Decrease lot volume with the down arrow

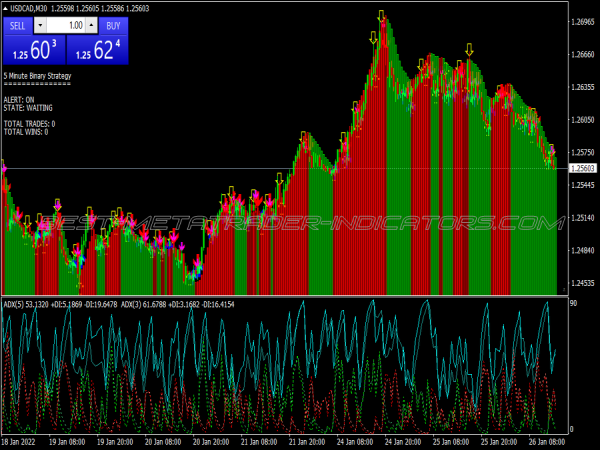point(40,26)
